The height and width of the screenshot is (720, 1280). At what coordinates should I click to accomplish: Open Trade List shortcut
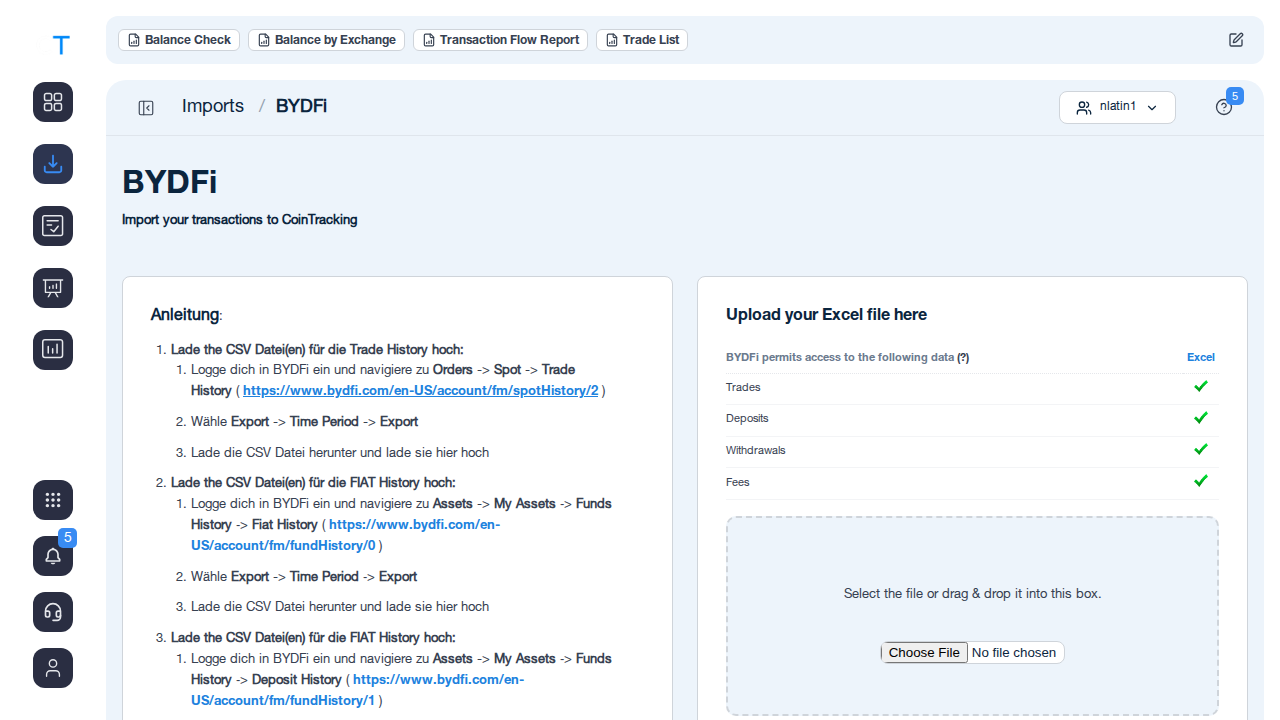pyautogui.click(x=642, y=40)
